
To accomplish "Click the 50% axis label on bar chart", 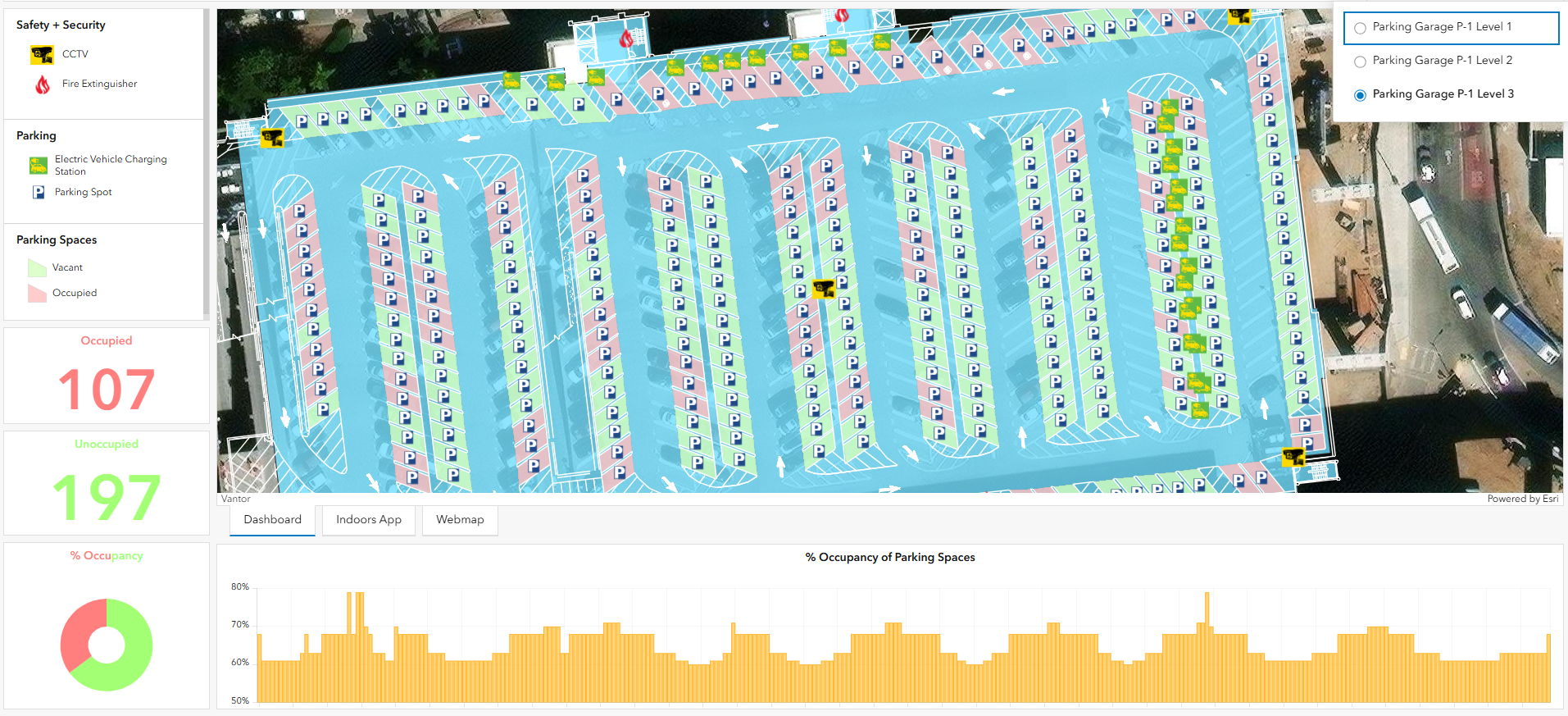I will (239, 701).
